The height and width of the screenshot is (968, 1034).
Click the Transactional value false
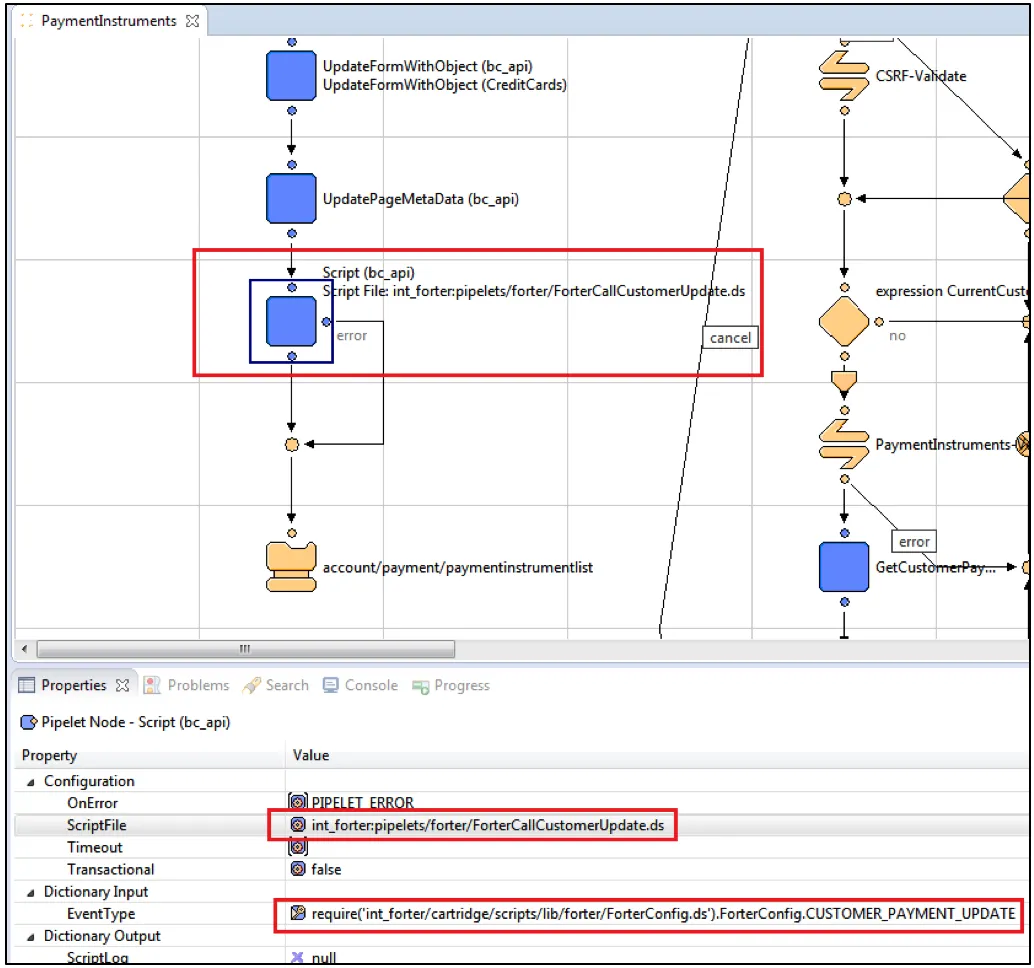(326, 869)
